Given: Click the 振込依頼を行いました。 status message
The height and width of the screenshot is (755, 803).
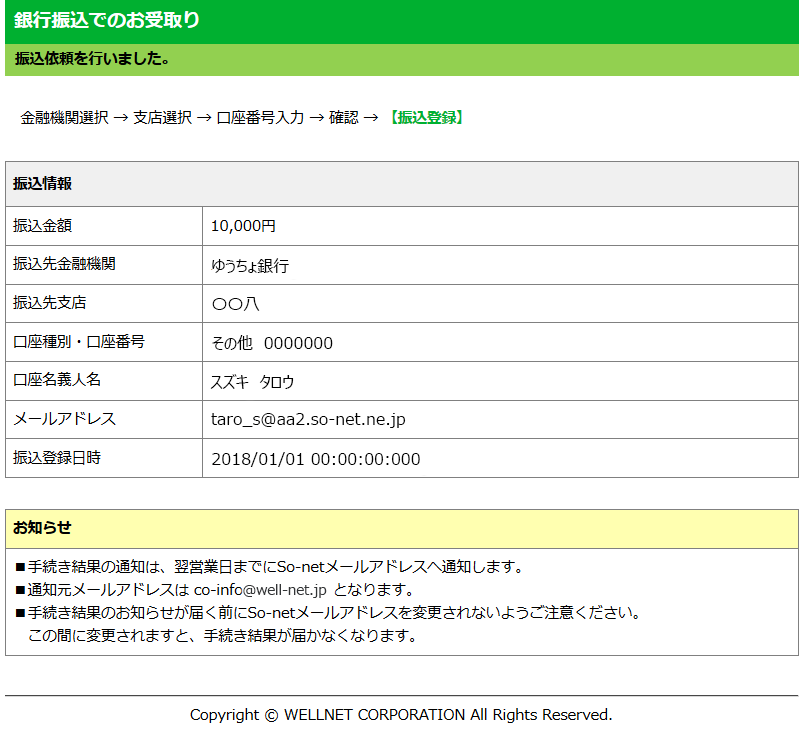Looking at the screenshot, I should [92, 59].
